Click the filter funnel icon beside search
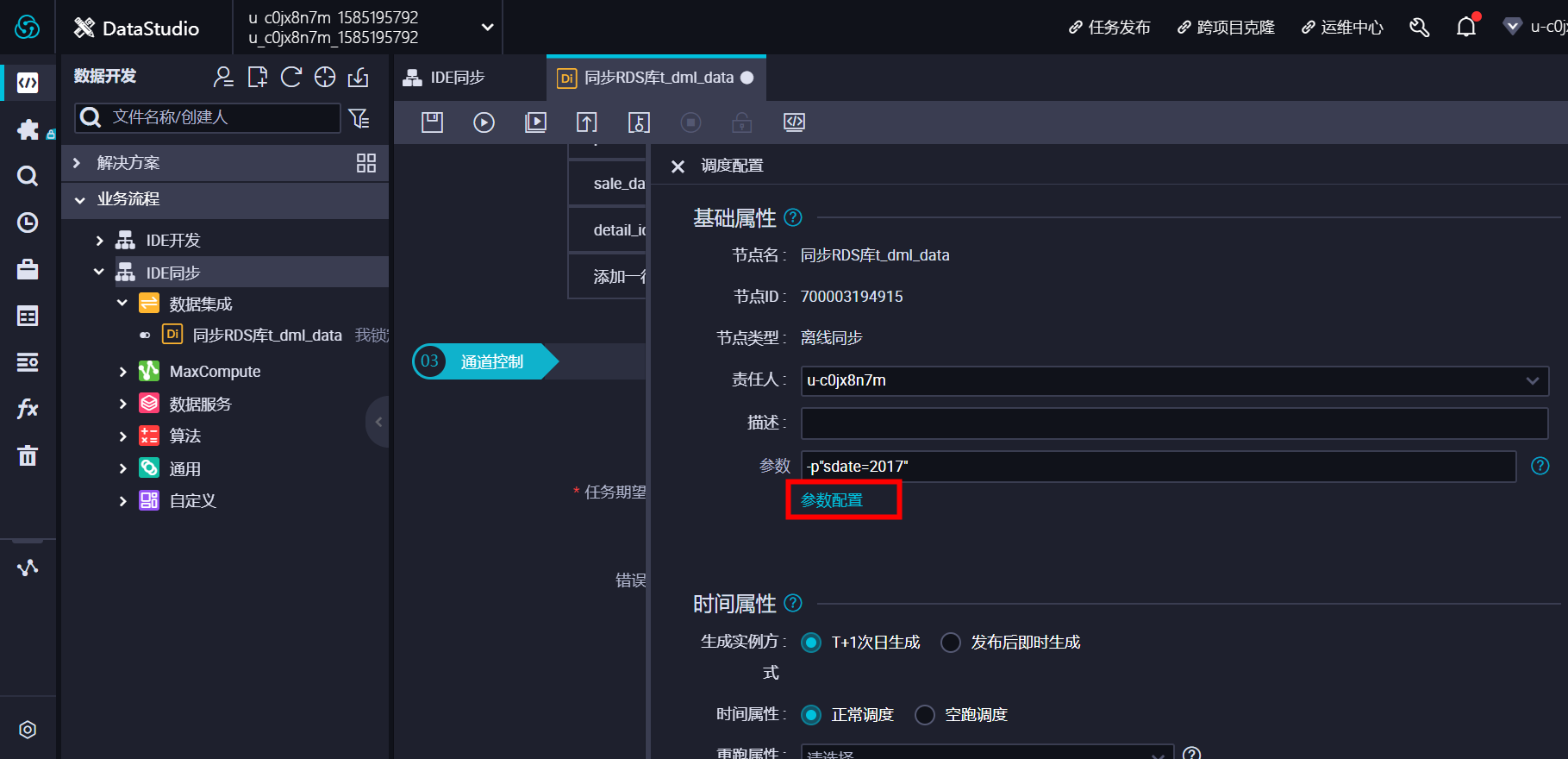 [x=359, y=118]
